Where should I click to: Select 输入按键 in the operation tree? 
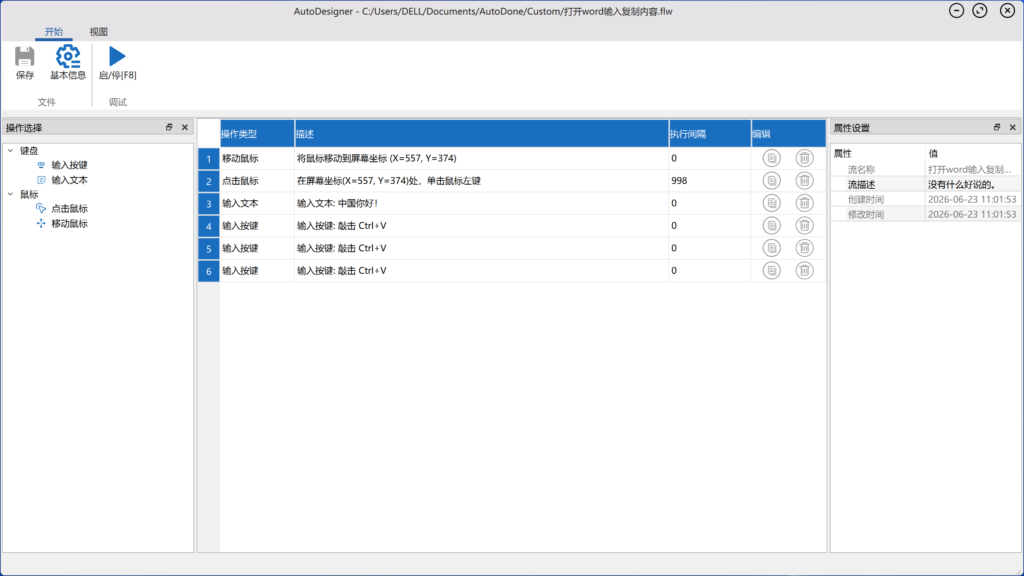pyautogui.click(x=69, y=165)
